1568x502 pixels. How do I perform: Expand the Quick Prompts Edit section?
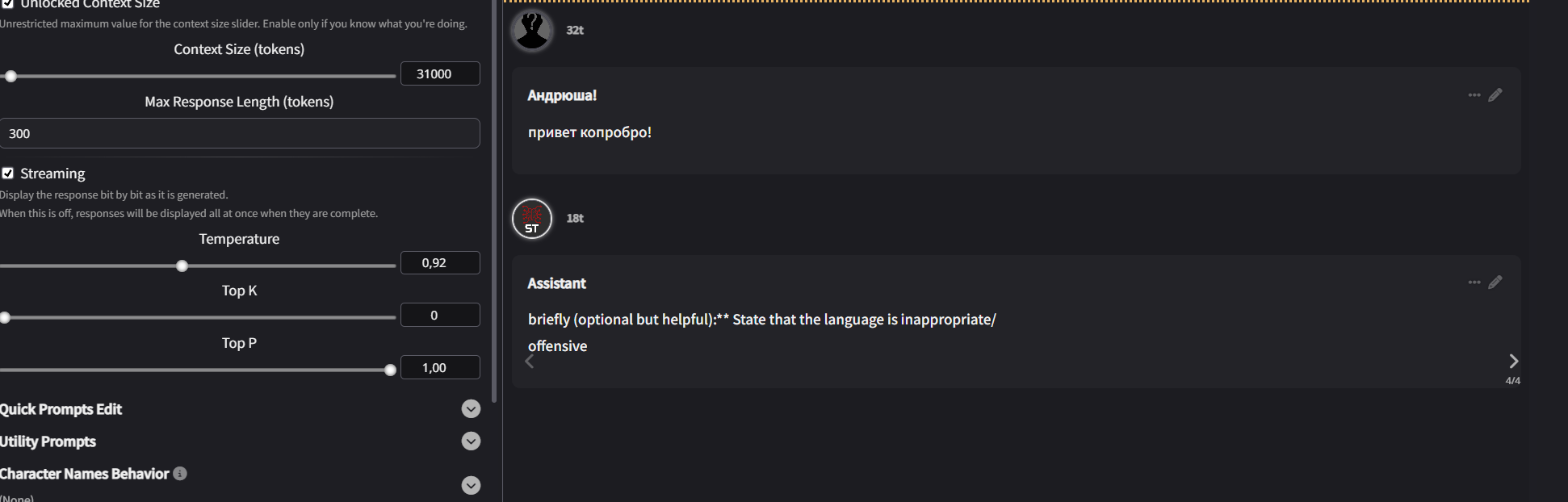pos(471,409)
